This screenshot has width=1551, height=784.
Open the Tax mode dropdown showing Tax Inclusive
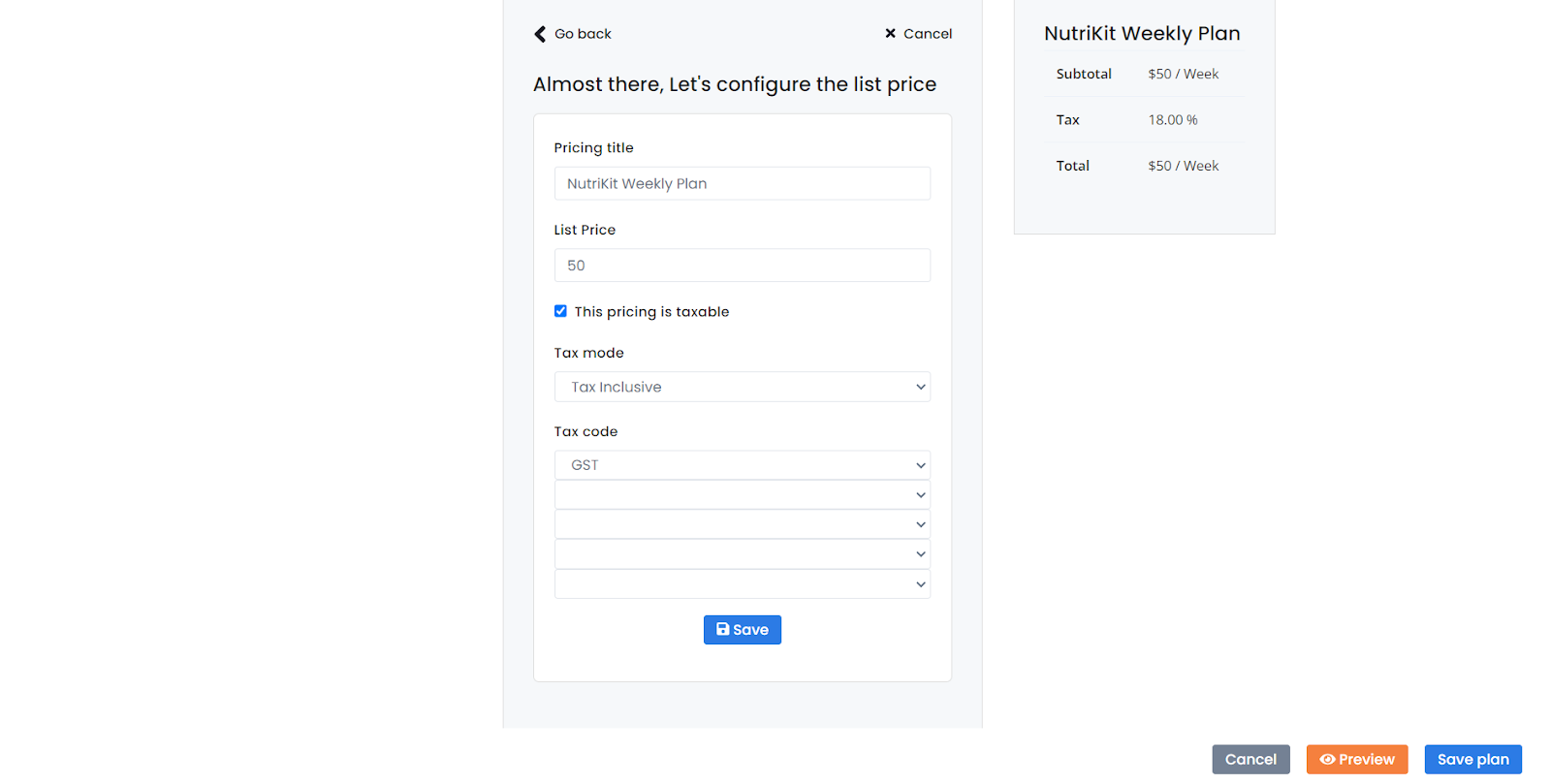point(742,386)
